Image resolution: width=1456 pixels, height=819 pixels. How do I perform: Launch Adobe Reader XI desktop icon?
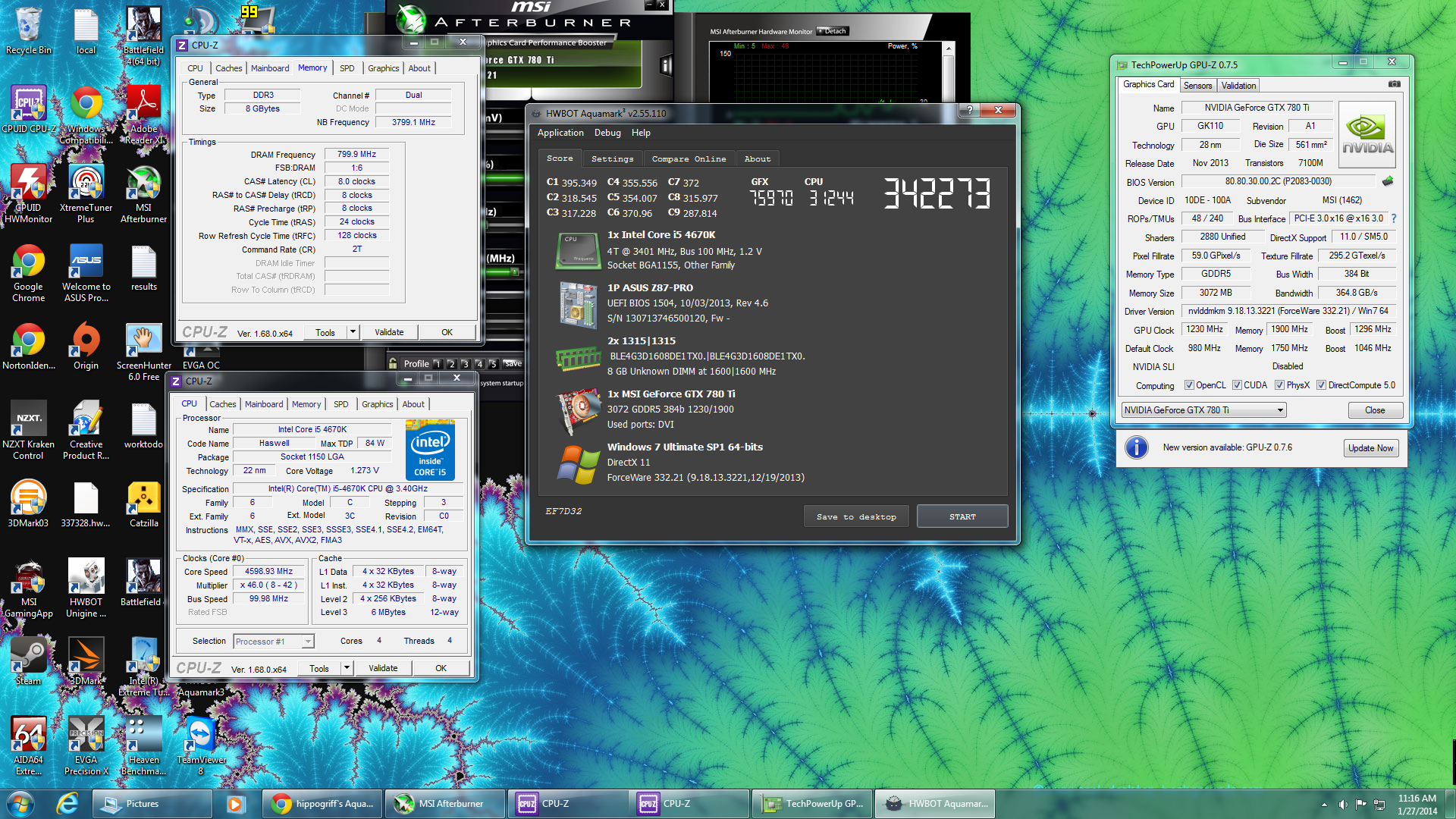pos(143,115)
